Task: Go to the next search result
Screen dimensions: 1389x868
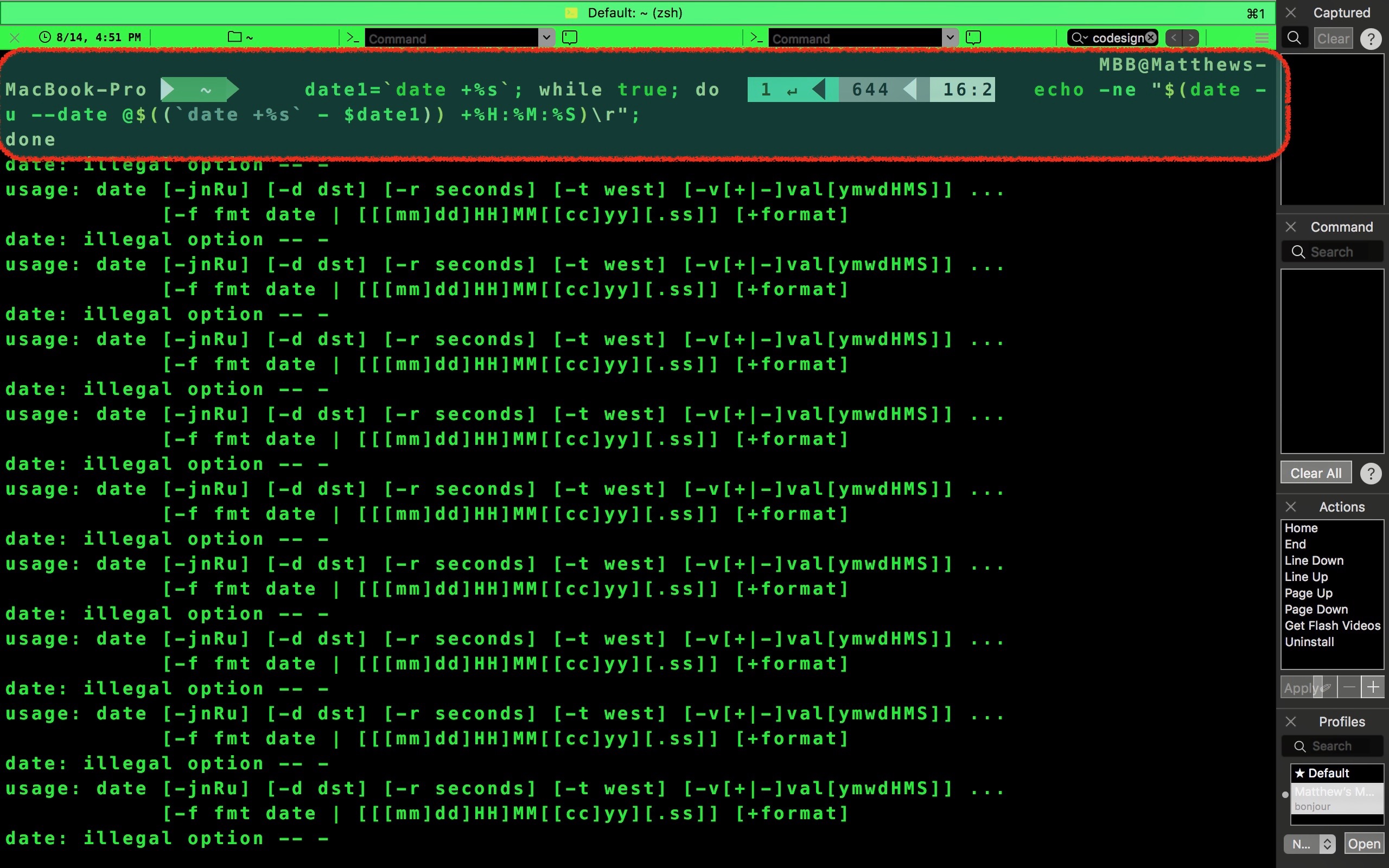Action: click(x=1192, y=38)
